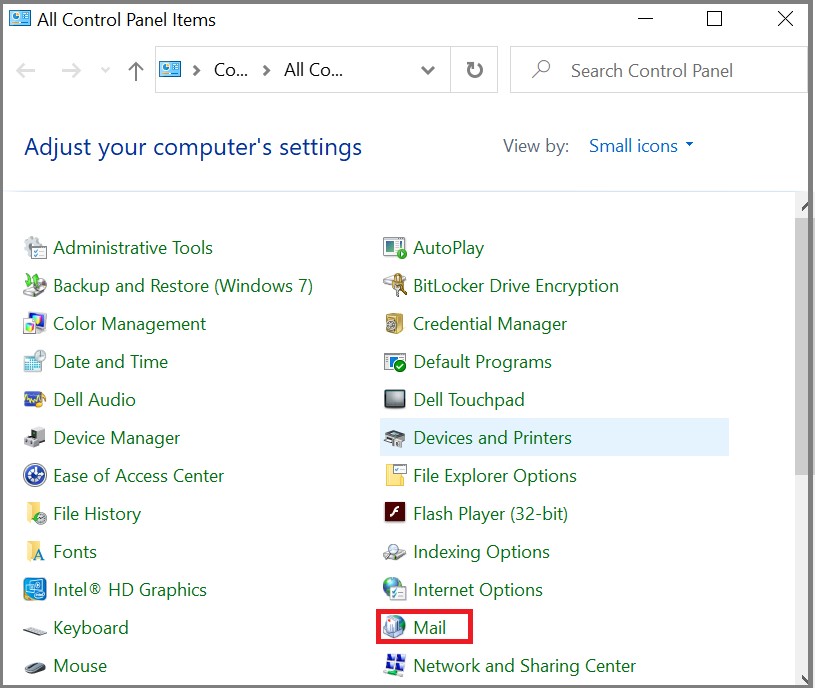Viewport: 815px width, 688px height.
Task: Expand the address bar history dropdown
Action: click(x=428, y=70)
